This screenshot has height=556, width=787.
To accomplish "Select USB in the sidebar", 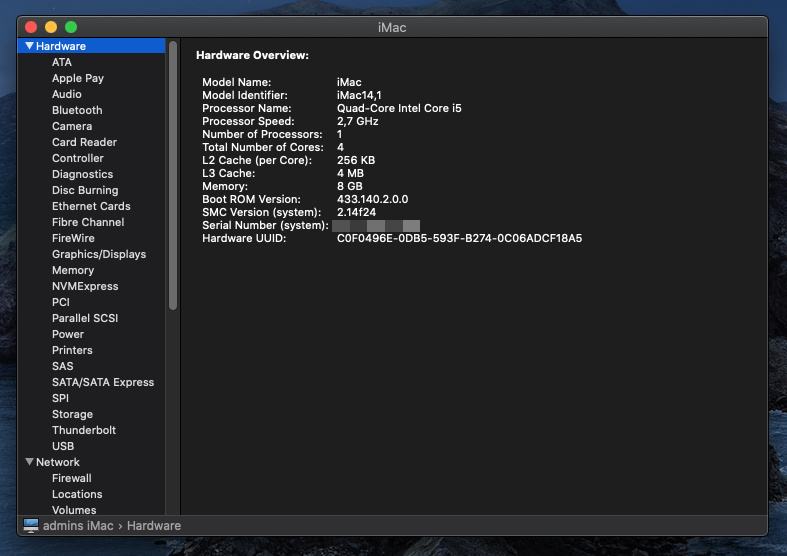I will click(x=63, y=446).
